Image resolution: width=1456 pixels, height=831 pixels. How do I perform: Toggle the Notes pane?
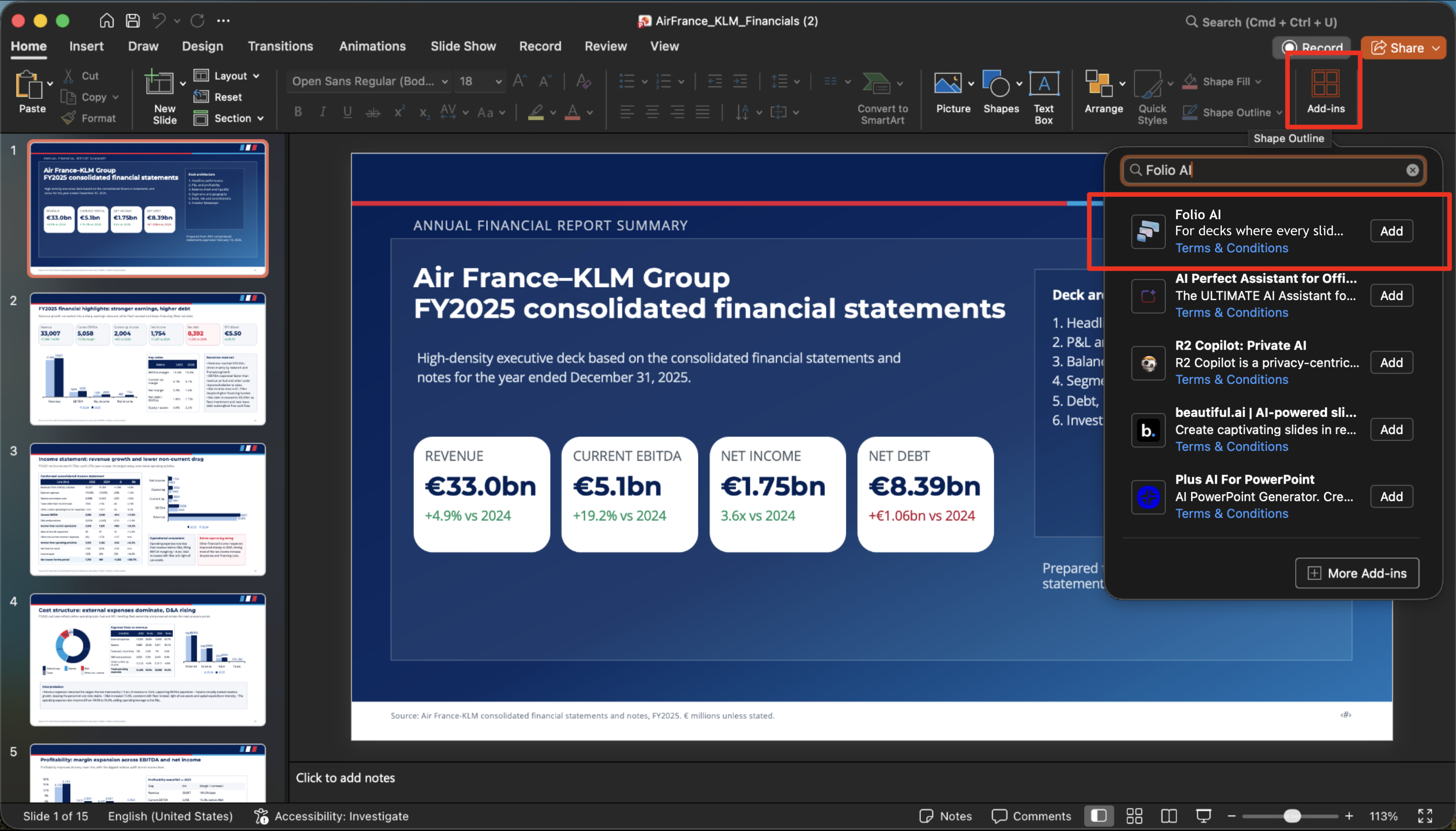(945, 815)
